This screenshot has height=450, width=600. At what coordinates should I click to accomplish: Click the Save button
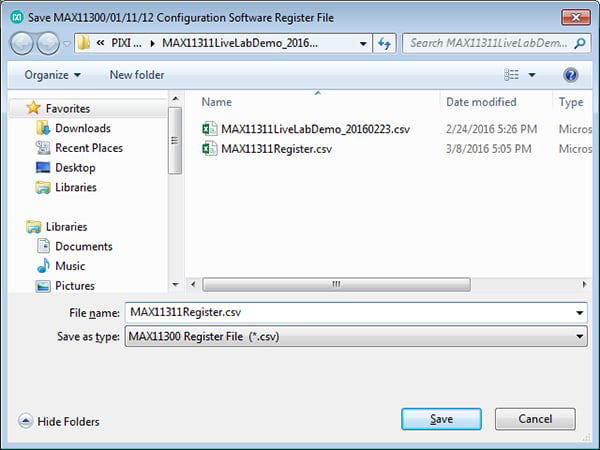[x=441, y=419]
